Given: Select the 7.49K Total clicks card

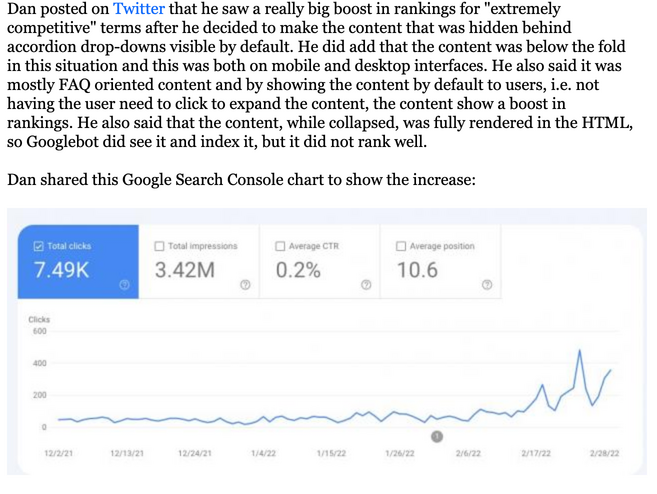Looking at the screenshot, I should click(78, 261).
